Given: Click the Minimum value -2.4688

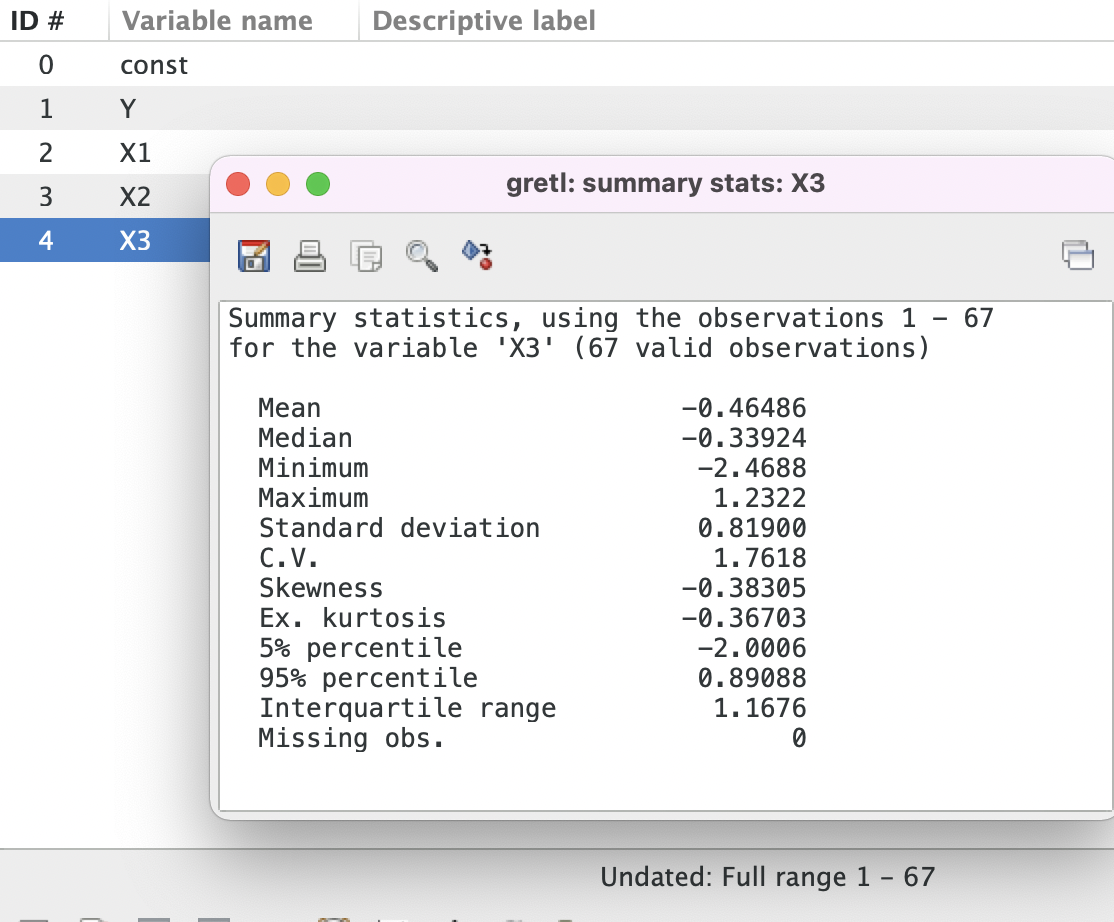Looking at the screenshot, I should click(x=752, y=468).
